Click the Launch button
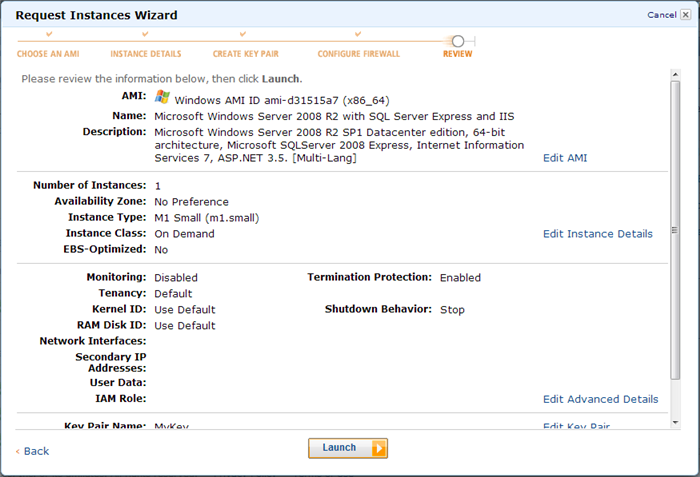 point(348,448)
